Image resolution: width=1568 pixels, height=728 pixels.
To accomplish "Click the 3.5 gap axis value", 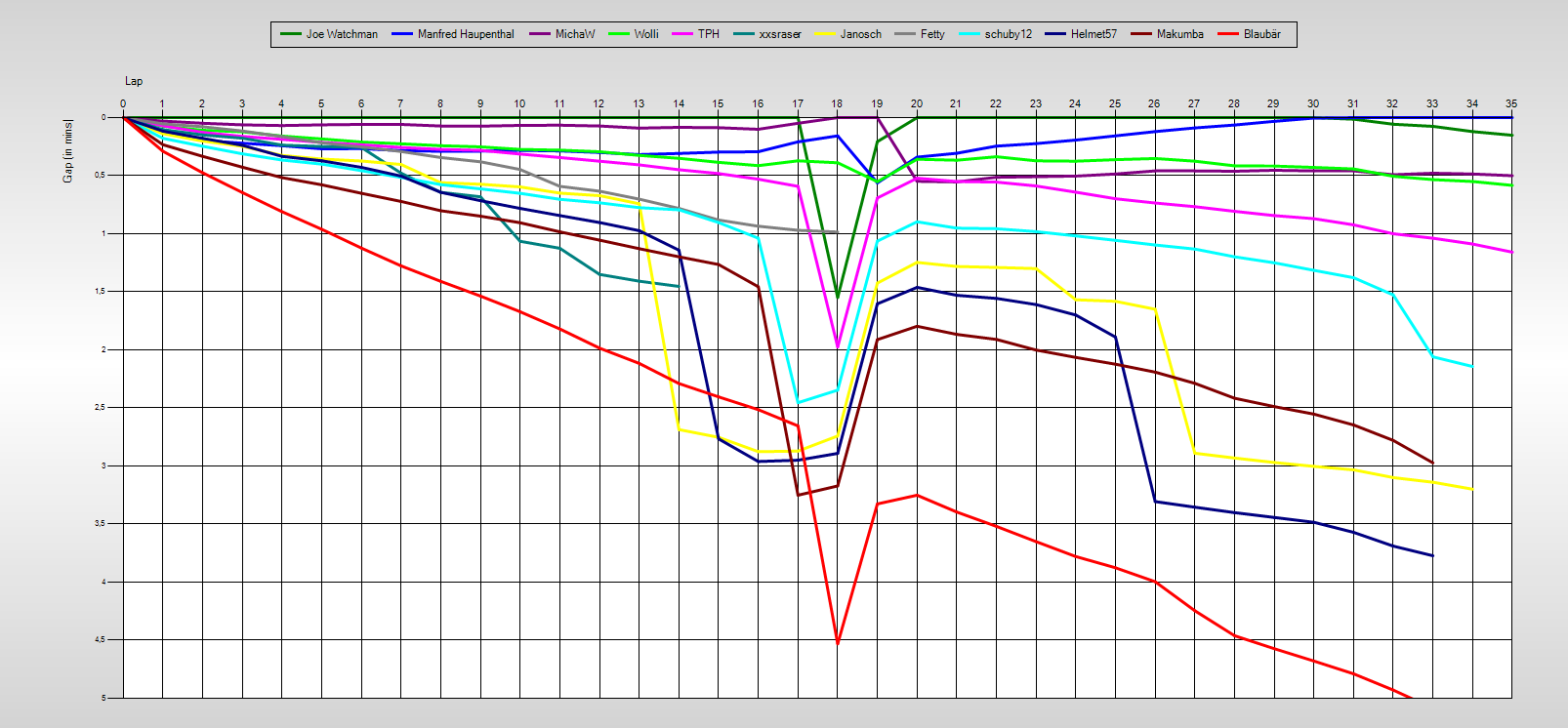I will (x=101, y=524).
